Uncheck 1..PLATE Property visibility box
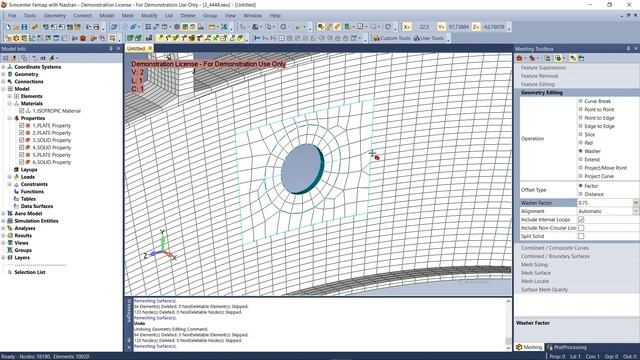 tap(22, 126)
